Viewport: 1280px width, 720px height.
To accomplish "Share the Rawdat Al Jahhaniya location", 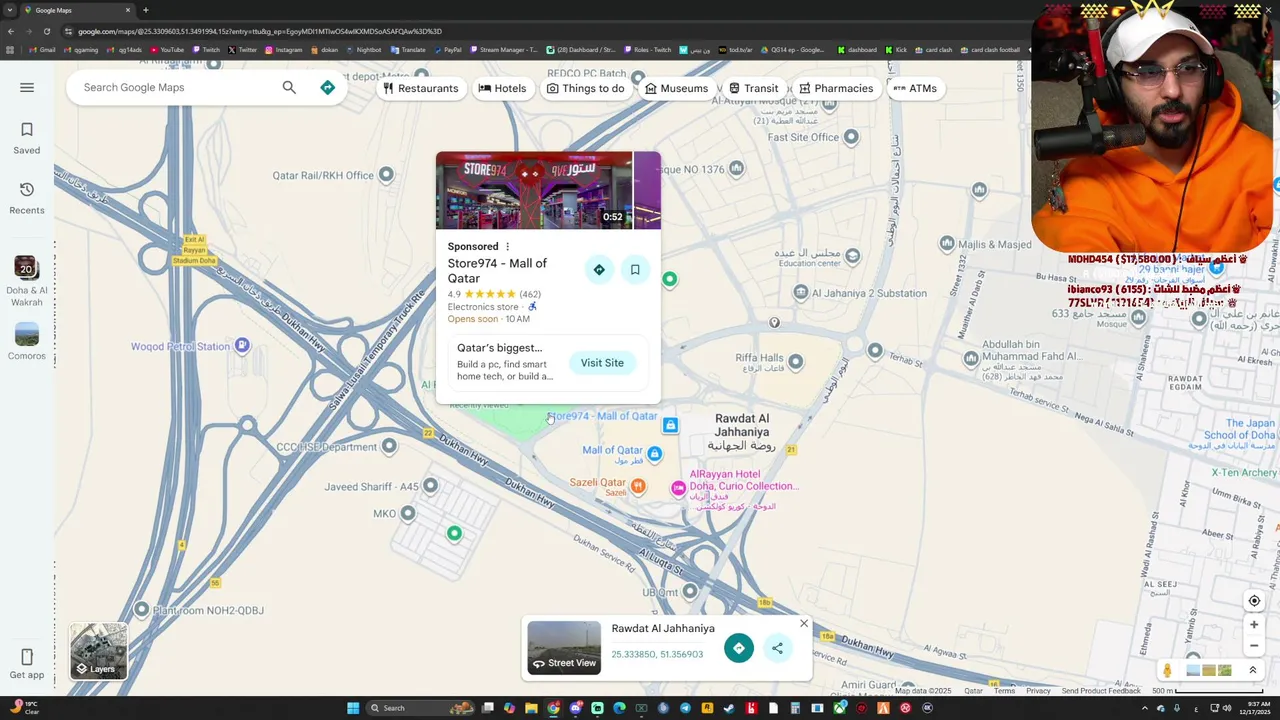I will [777, 648].
